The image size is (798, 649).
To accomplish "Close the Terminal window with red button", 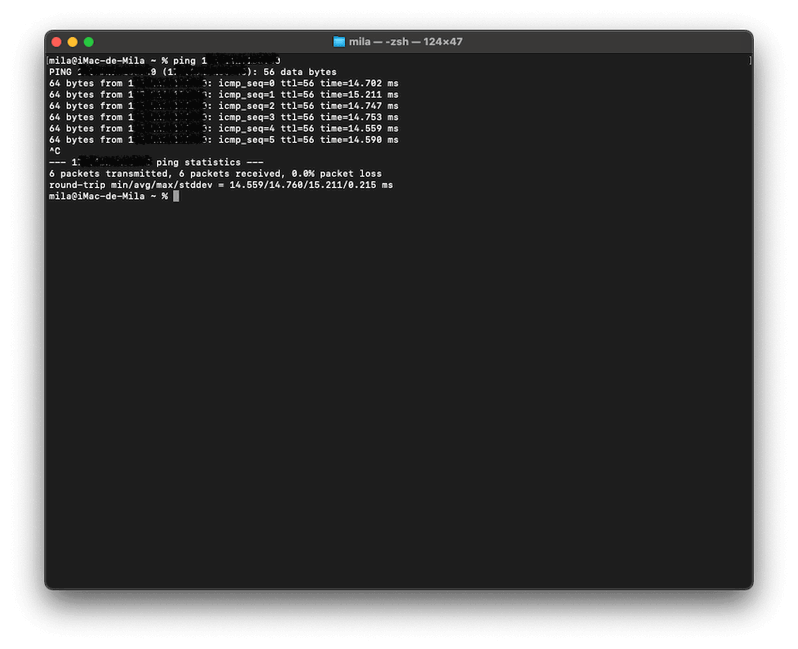I will tap(56, 42).
